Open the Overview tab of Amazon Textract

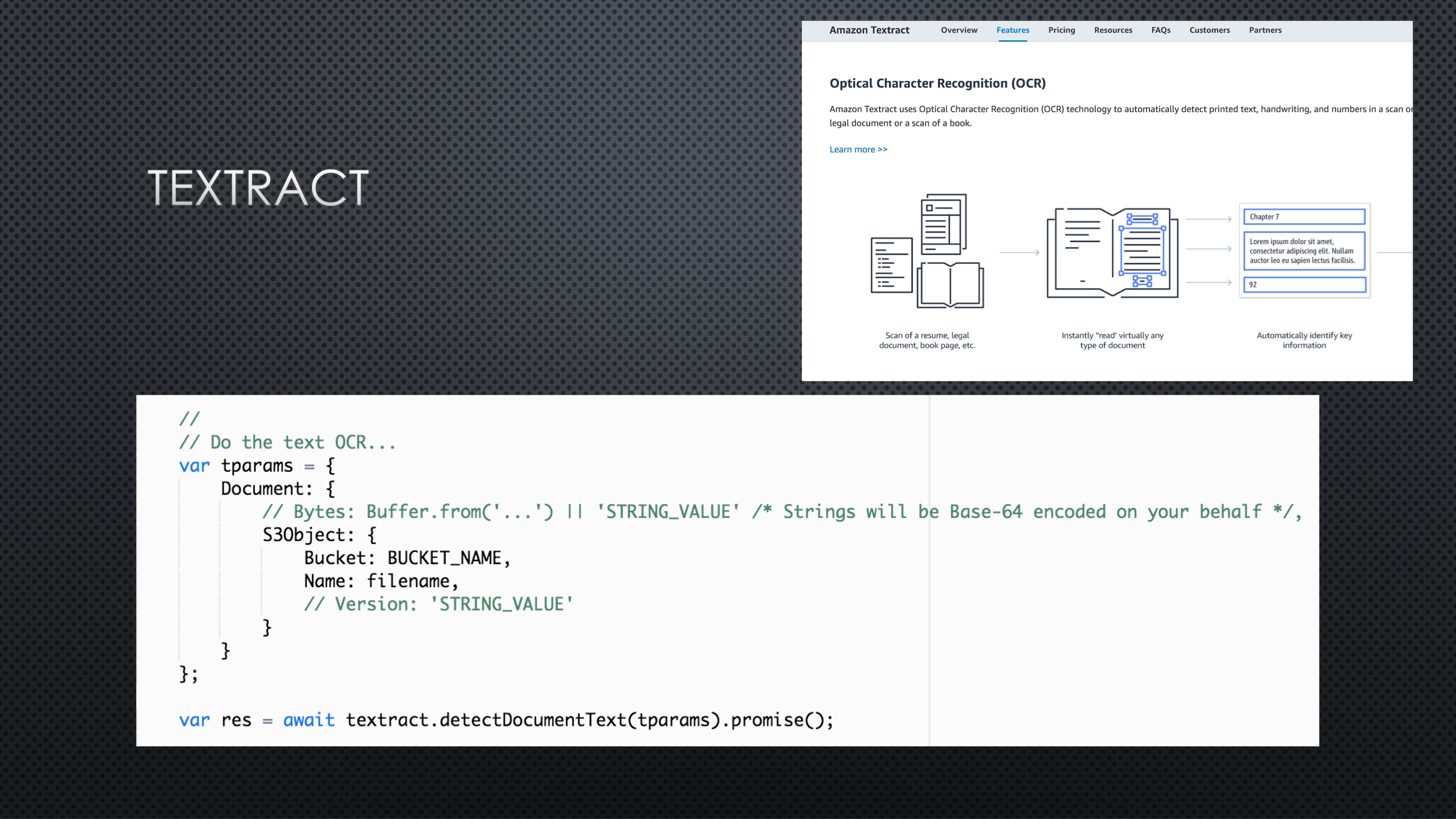coord(959,30)
